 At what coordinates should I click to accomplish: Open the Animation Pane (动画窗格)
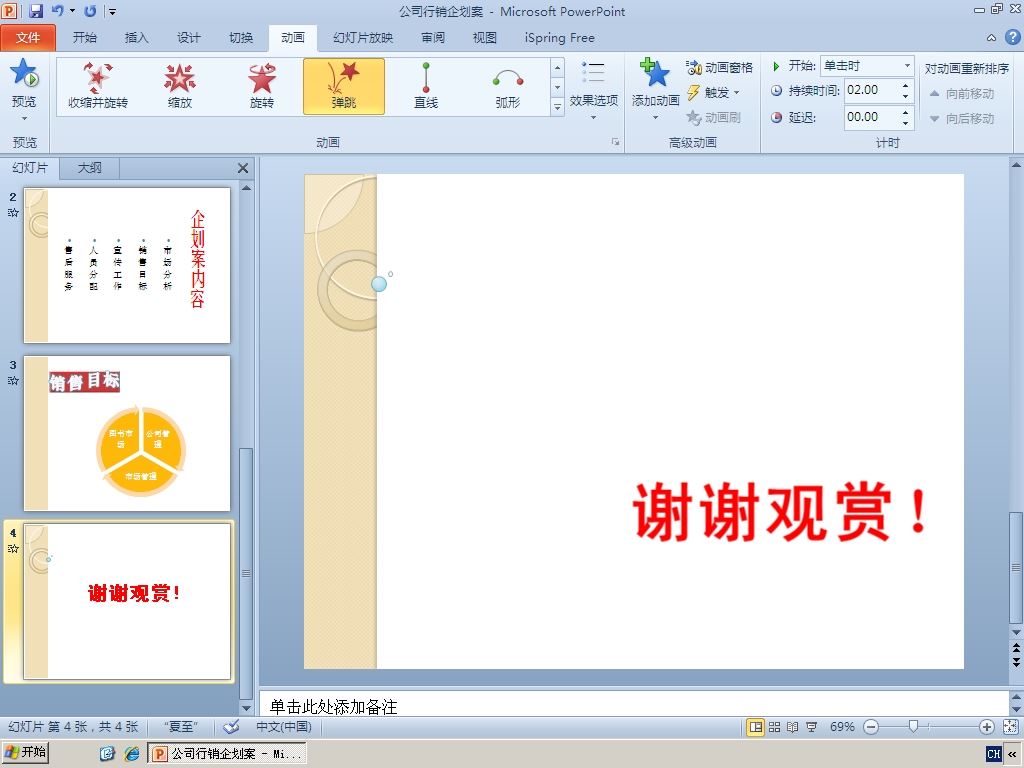[719, 67]
